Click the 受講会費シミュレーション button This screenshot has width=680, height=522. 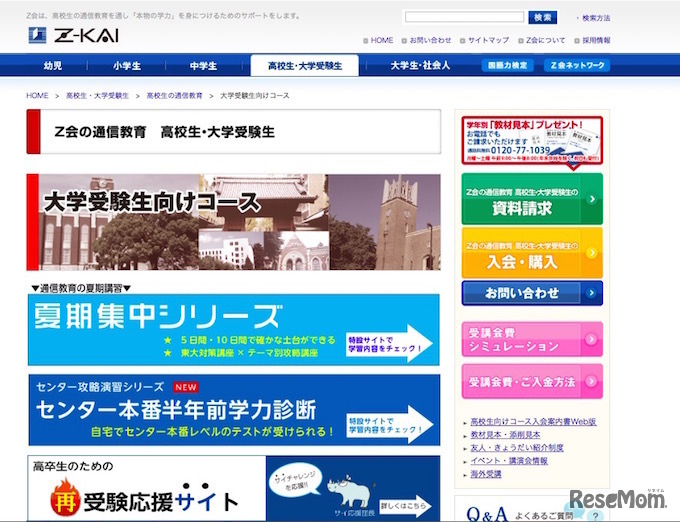coord(532,339)
